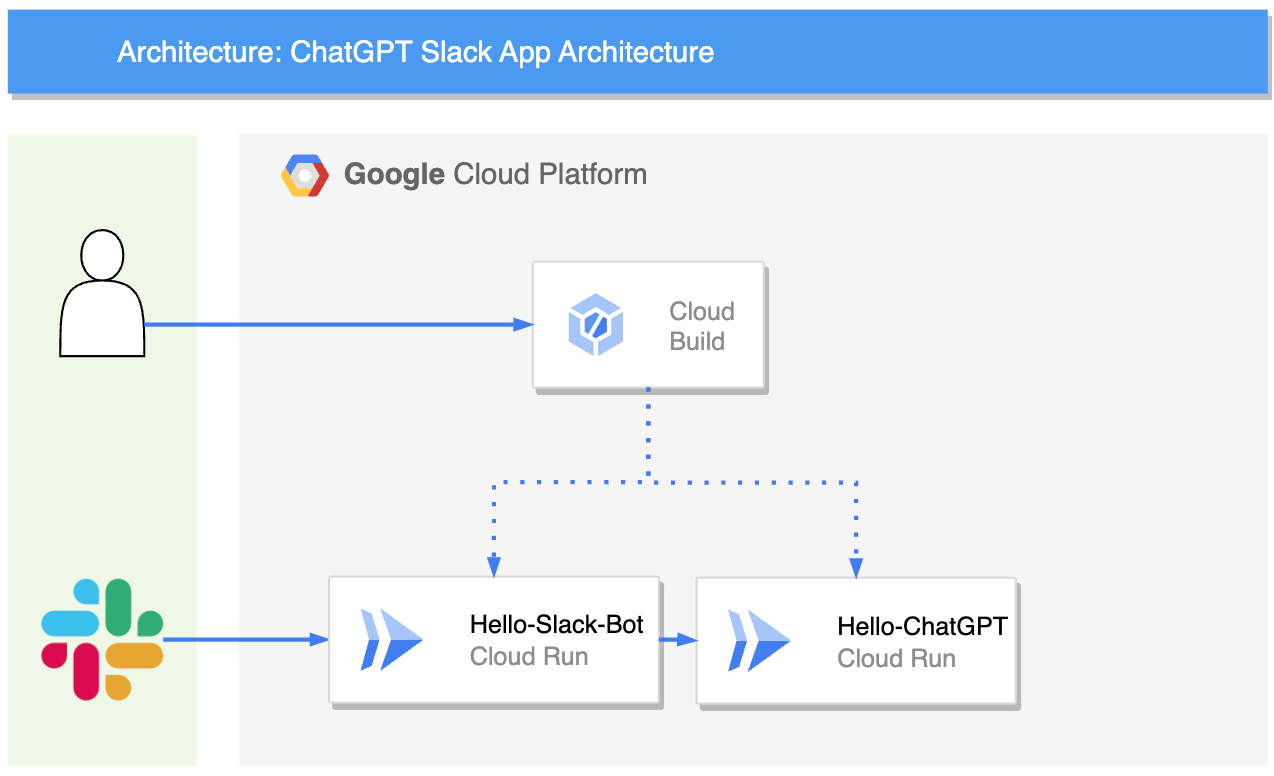Image resolution: width=1274 pixels, height=776 pixels.
Task: Click "Cloud Run" text under Hello-Slack-Bot
Action: click(529, 657)
